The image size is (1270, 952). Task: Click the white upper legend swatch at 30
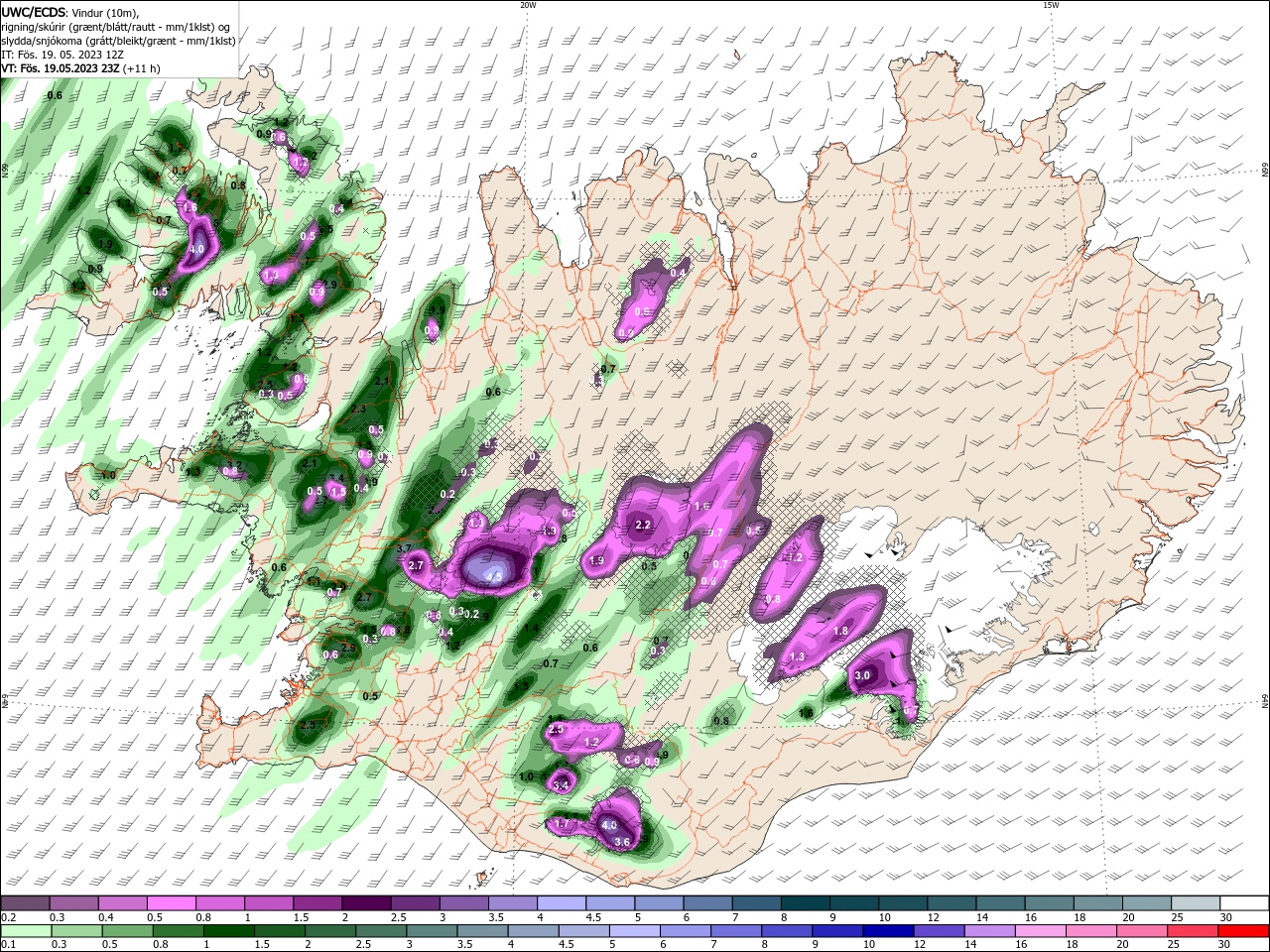pos(1245,903)
